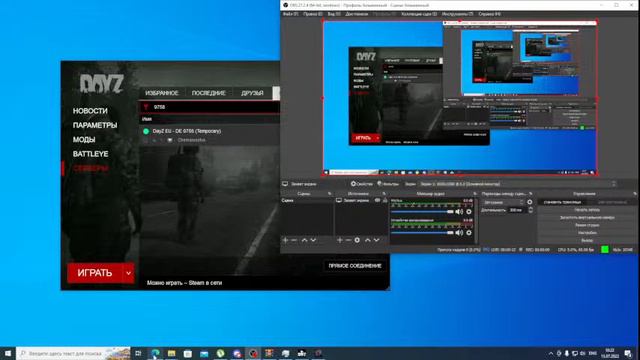Open the File menu in OBS
This screenshot has height=360, width=640.
pyautogui.click(x=290, y=14)
